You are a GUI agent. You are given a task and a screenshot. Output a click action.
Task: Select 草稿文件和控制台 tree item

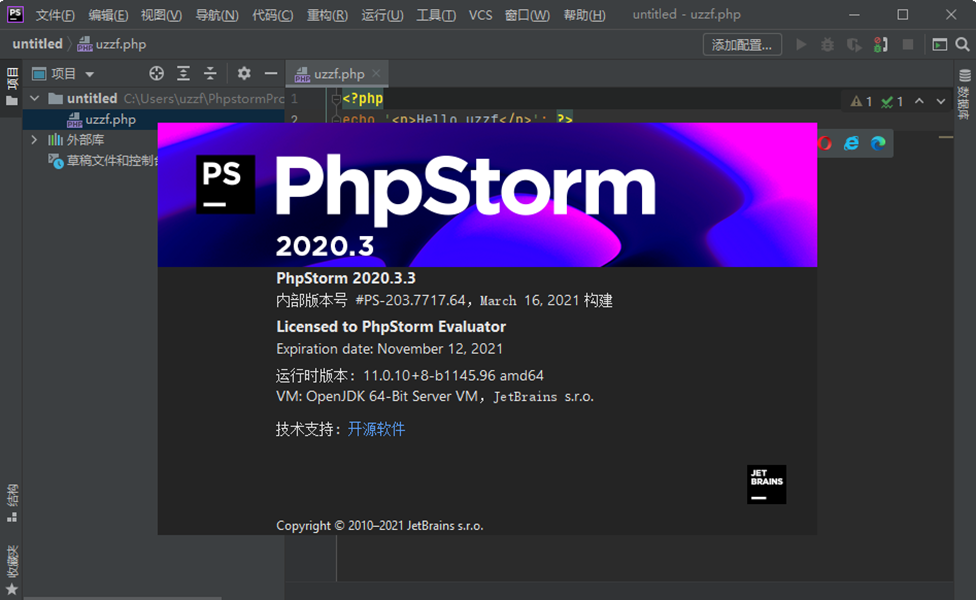tap(103, 161)
